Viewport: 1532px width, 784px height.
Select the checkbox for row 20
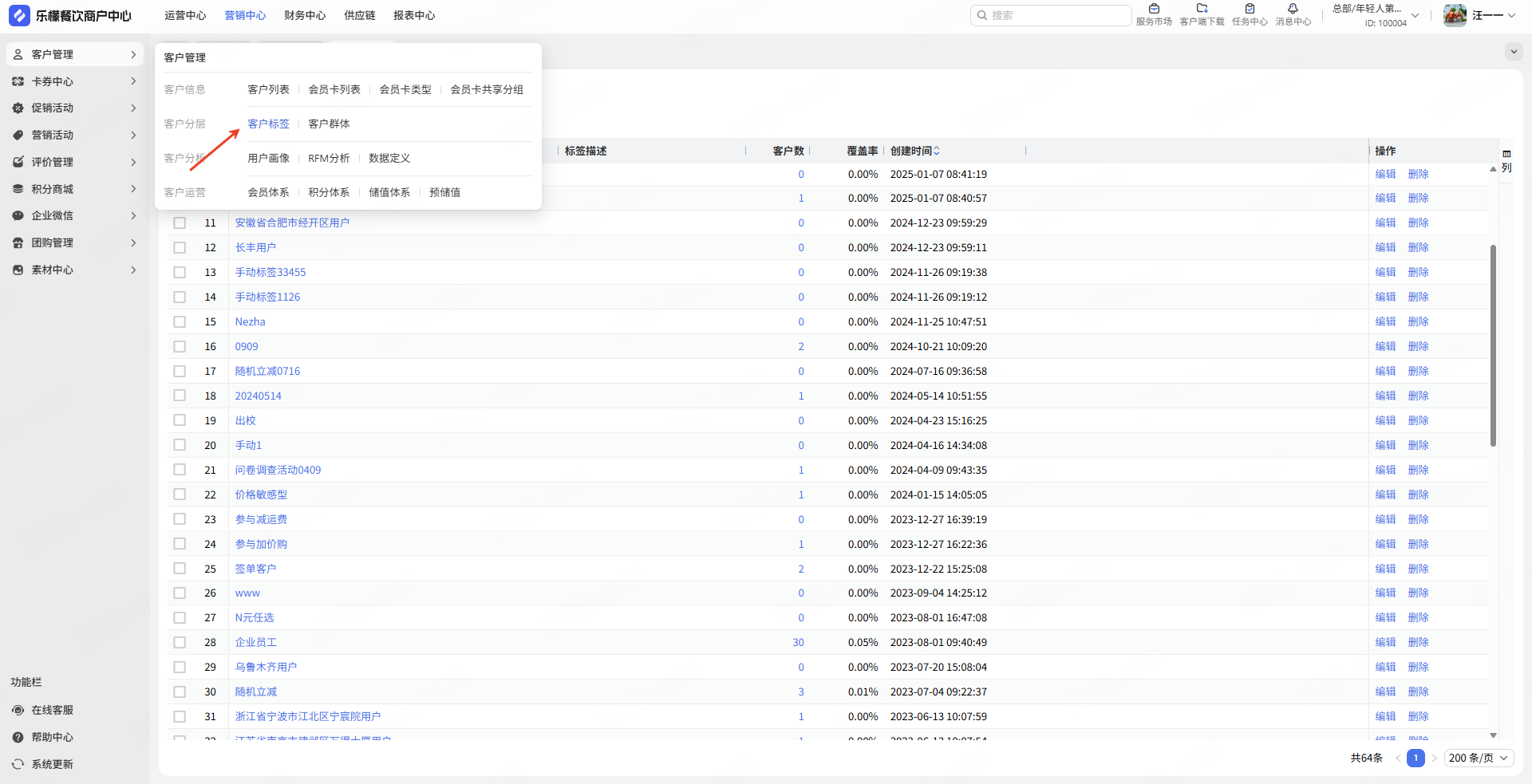[x=180, y=445]
